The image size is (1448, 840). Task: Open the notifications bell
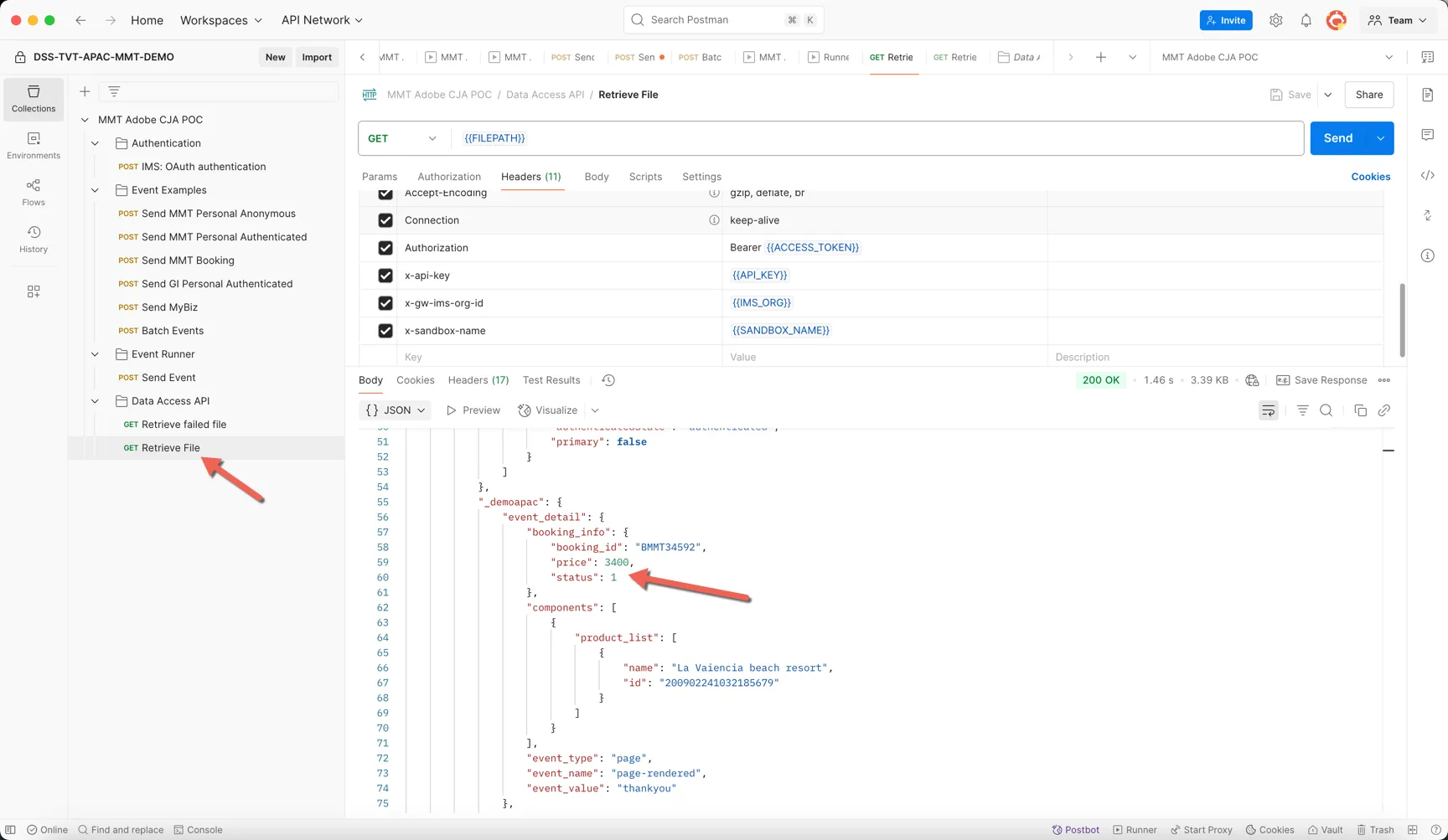[1306, 20]
